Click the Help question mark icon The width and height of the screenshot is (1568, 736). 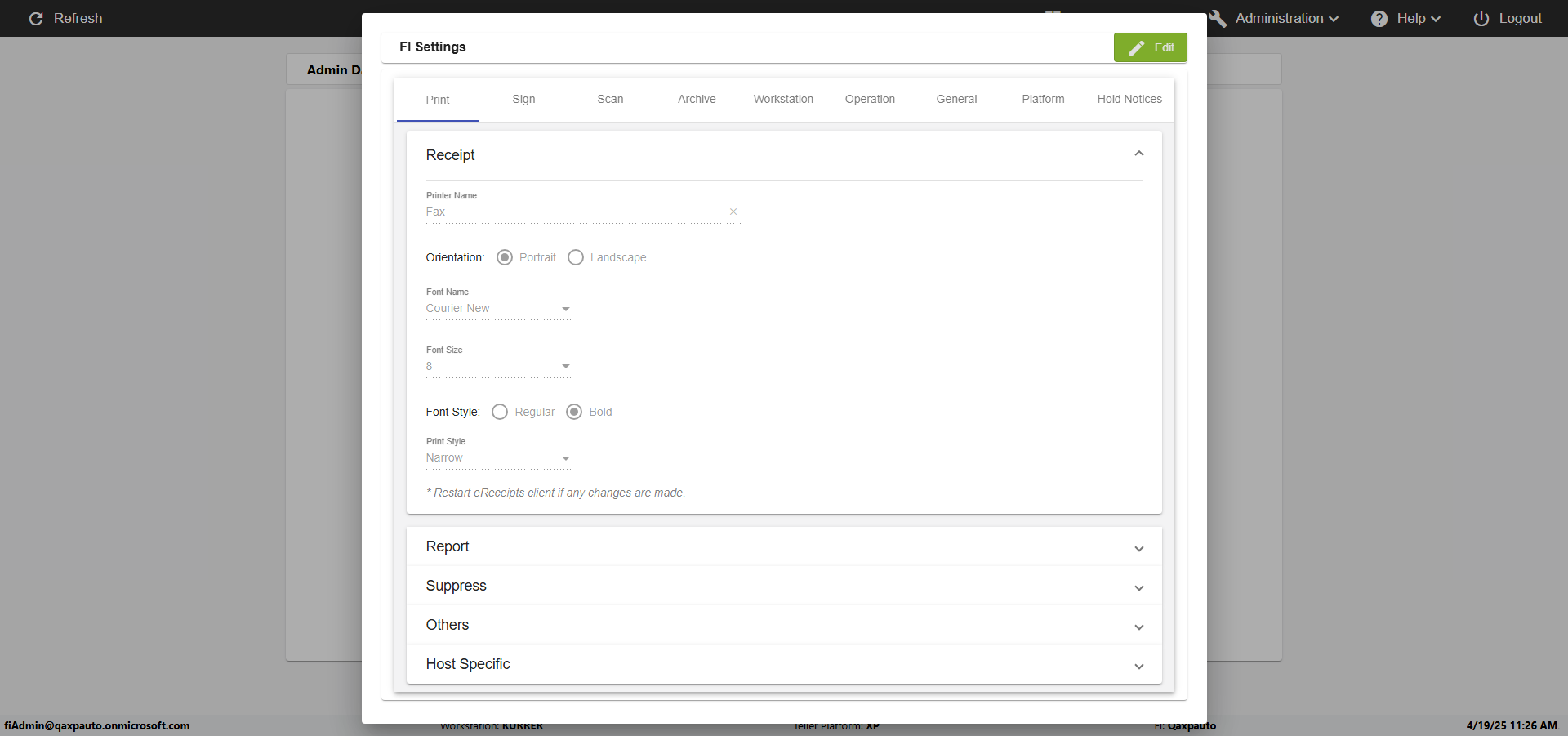[x=1379, y=18]
